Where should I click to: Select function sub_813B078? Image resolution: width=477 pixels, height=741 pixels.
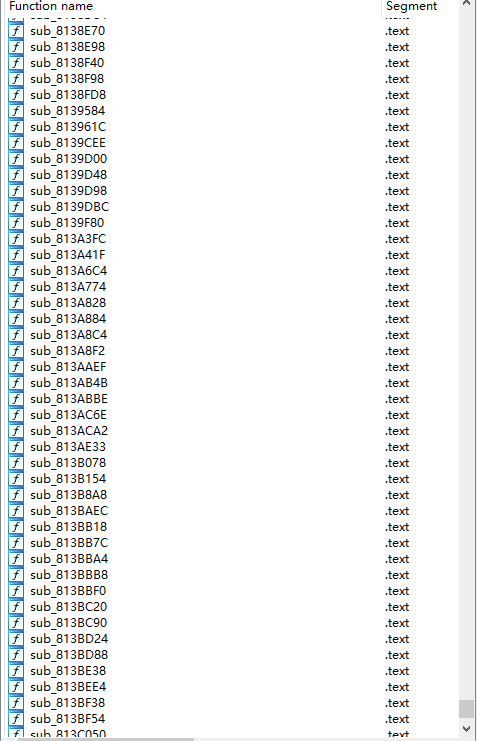[x=68, y=463]
